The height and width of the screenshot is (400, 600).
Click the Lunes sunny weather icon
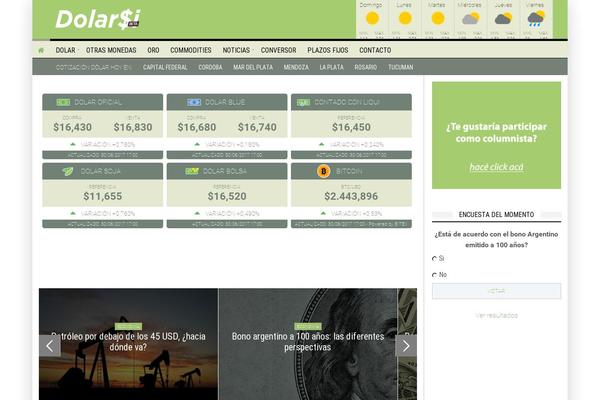point(405,18)
